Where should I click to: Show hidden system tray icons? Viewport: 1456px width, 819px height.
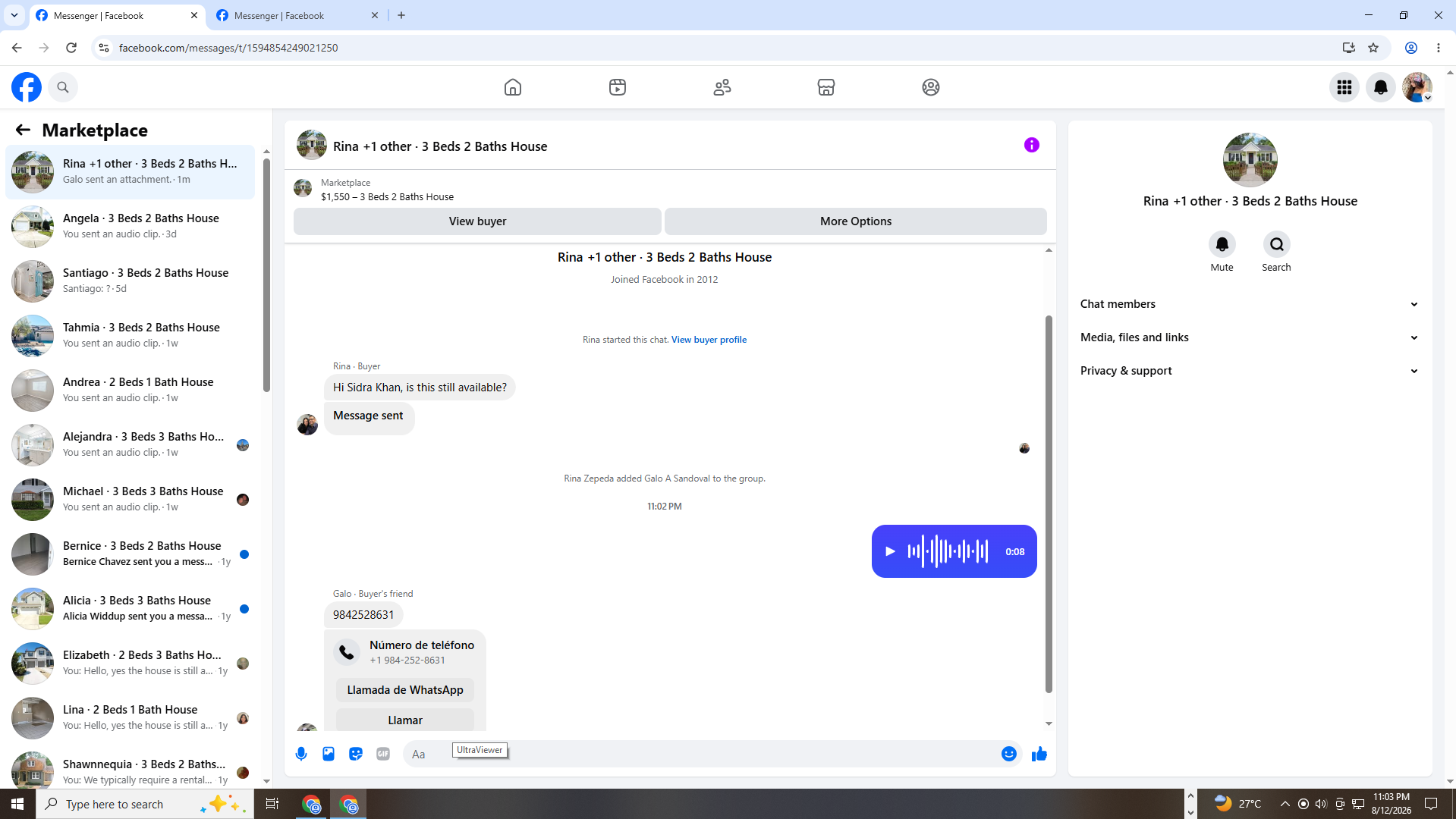click(x=1285, y=804)
